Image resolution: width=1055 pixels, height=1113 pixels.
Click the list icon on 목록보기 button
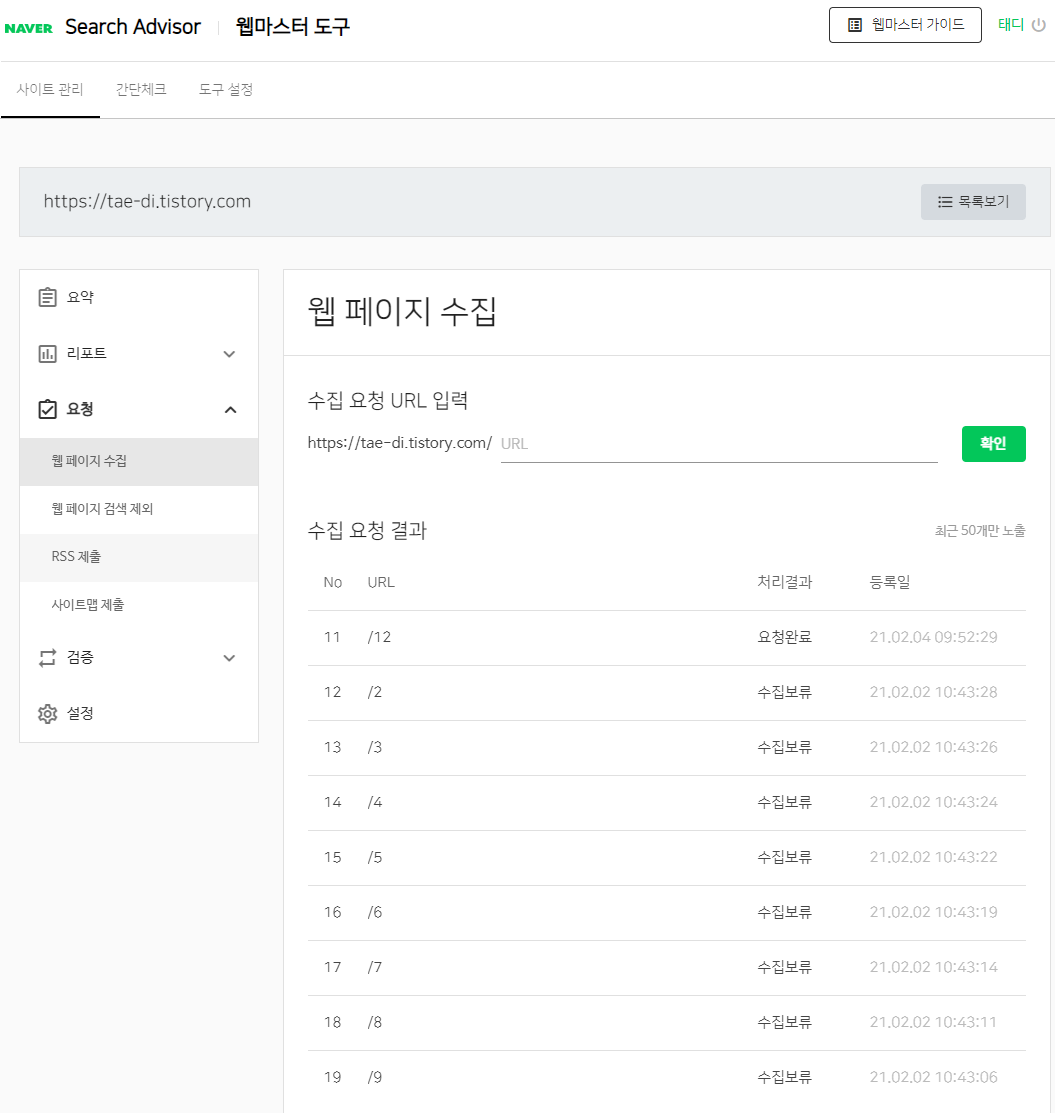944,202
